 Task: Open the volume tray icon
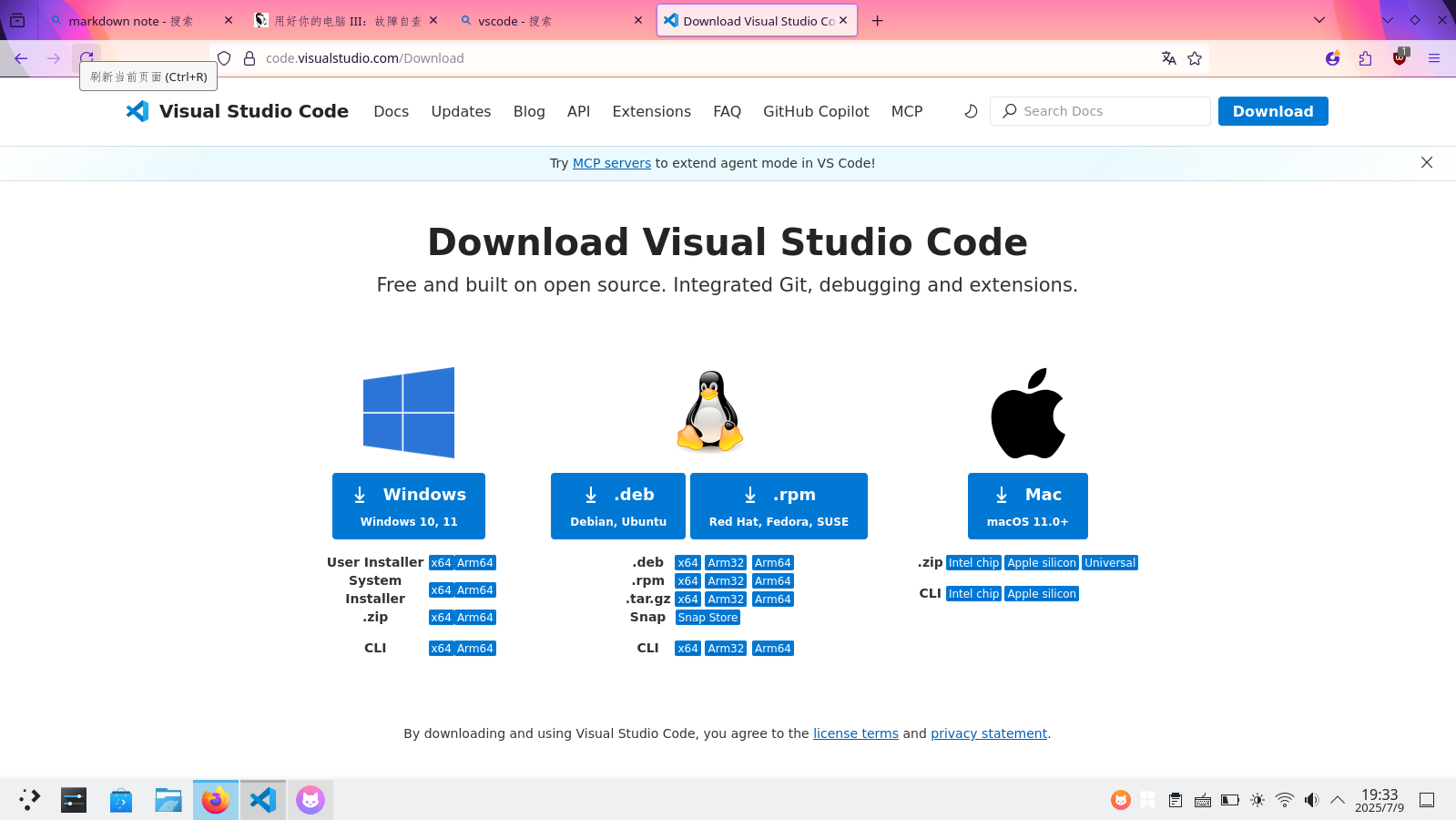(1311, 800)
